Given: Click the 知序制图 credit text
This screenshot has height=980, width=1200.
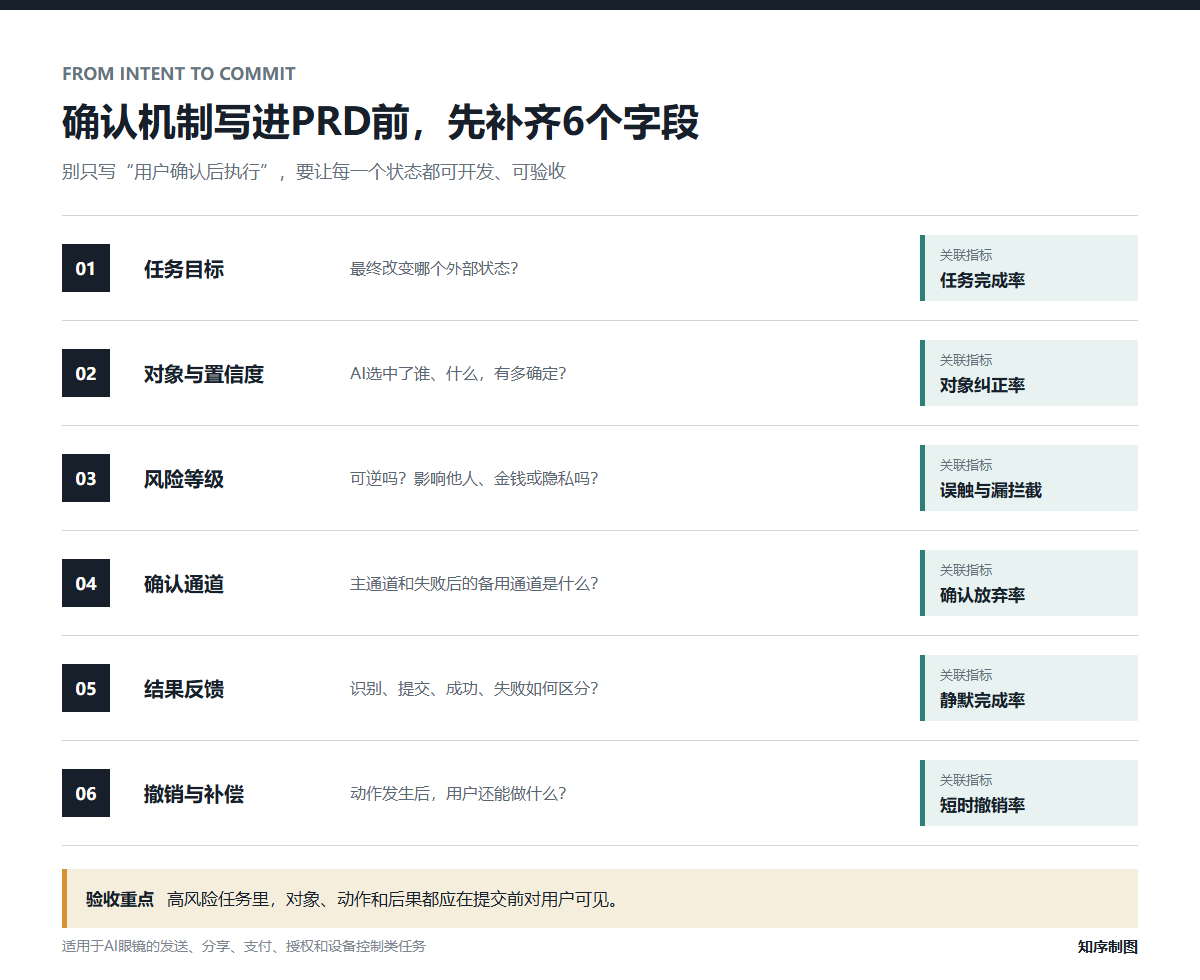Looking at the screenshot, I should coord(1108,947).
